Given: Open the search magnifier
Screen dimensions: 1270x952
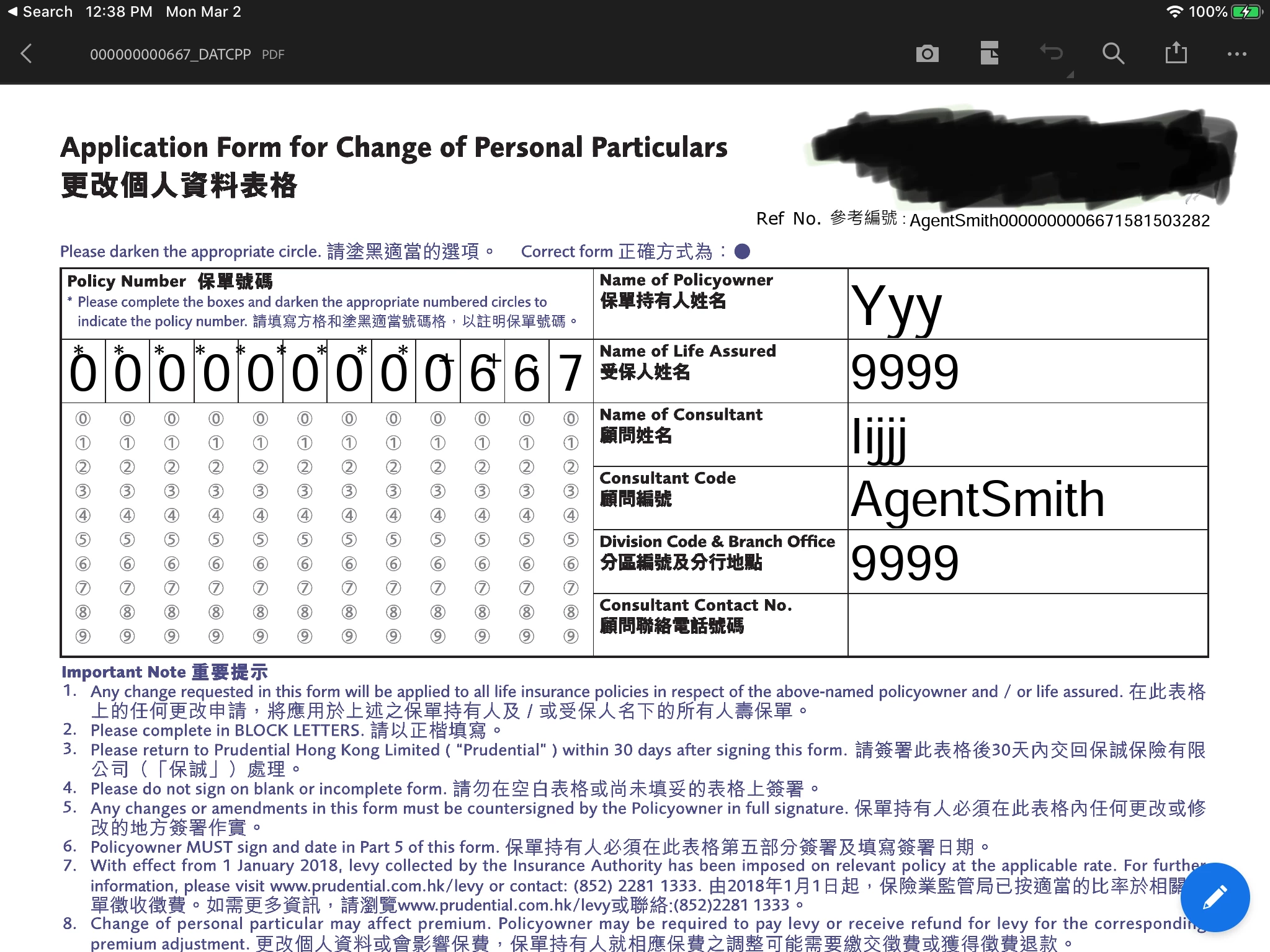Looking at the screenshot, I should coord(1113,54).
